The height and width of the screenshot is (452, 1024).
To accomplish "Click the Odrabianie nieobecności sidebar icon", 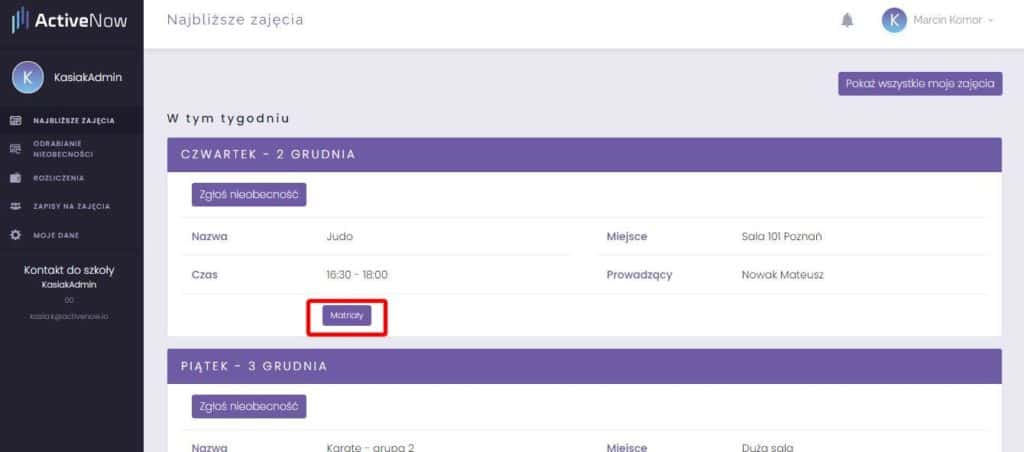I will coord(16,149).
